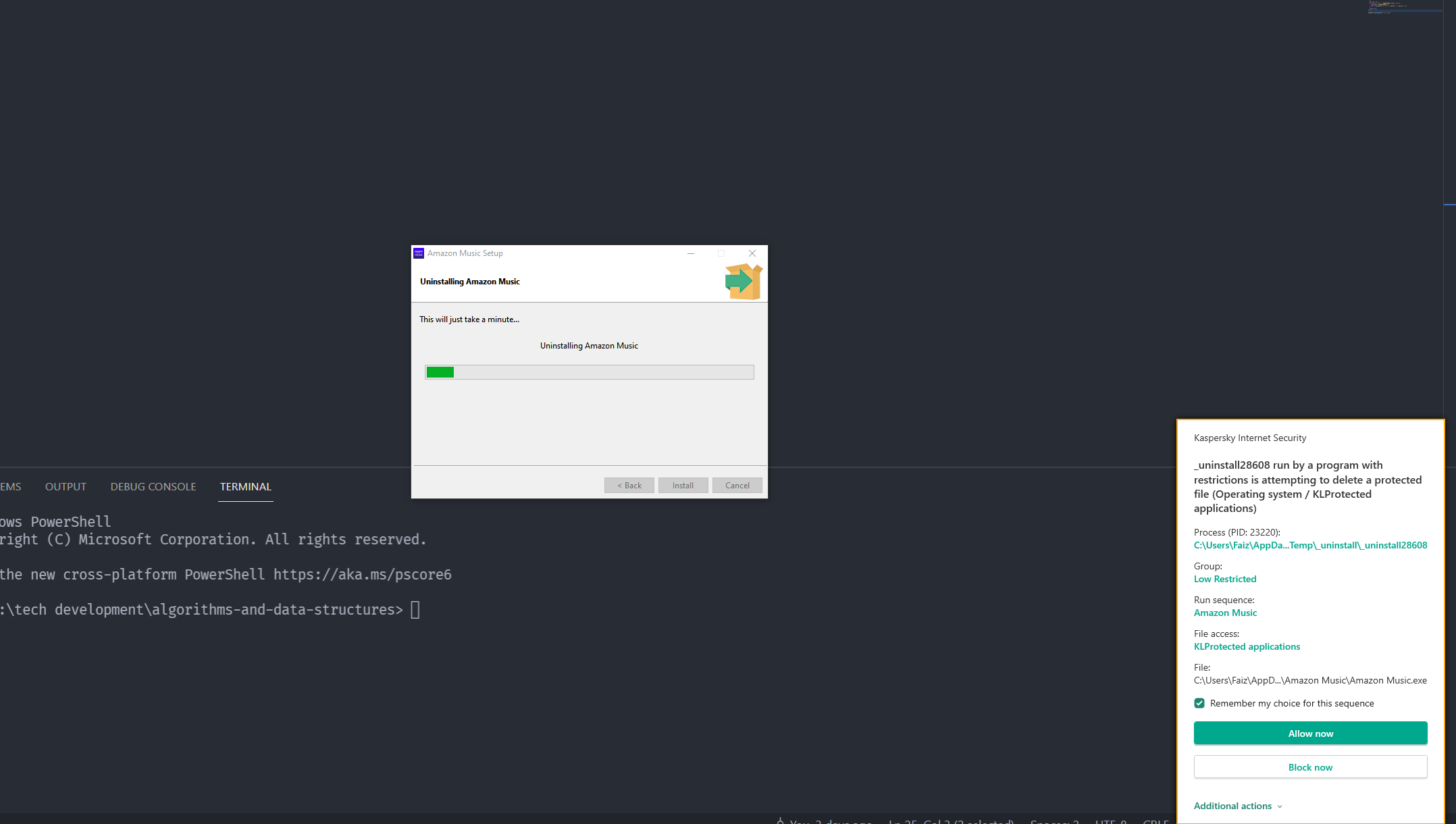
Task: Open the Low Restricted group link
Action: click(x=1224, y=579)
